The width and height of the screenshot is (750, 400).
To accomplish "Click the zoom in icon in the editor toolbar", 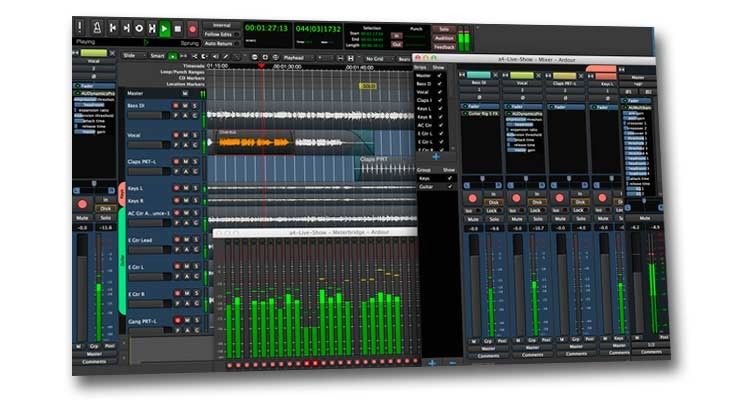I will [x=265, y=57].
